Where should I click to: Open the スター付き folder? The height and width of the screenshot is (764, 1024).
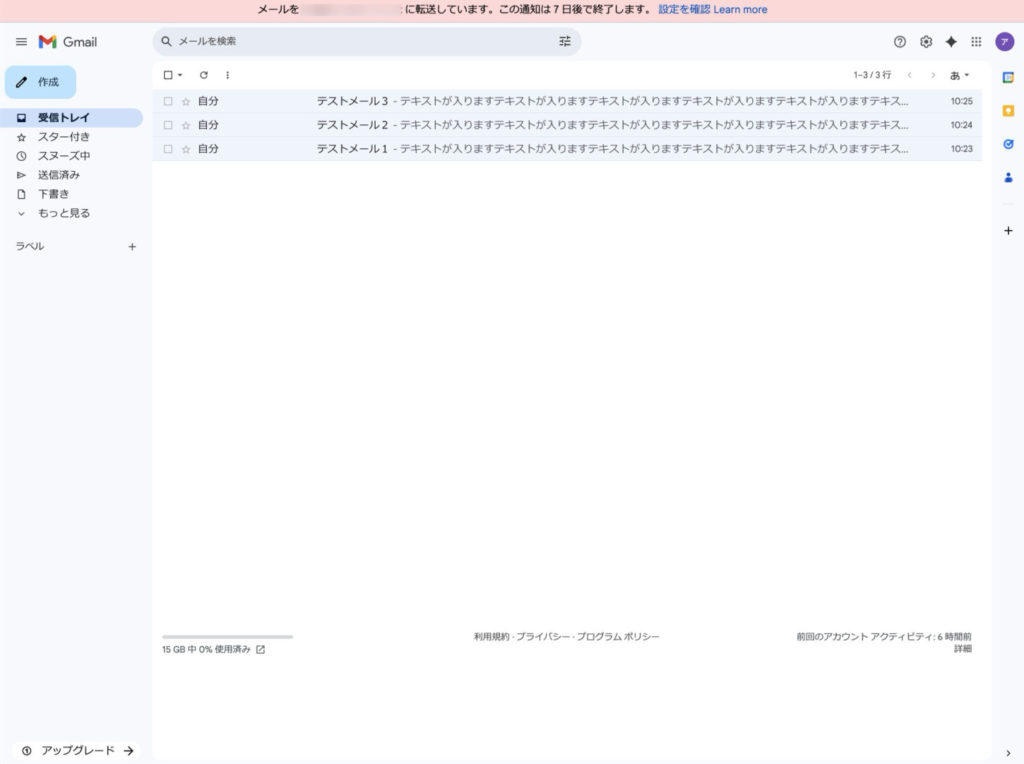click(x=64, y=137)
